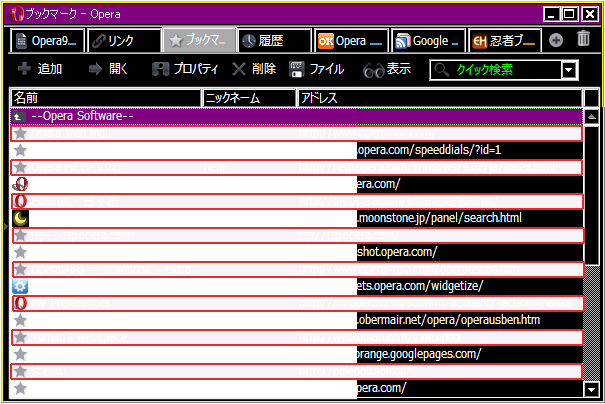Screen dimensions: 605x404
Task: Switch to the OK Opera tab
Action: (x=351, y=40)
